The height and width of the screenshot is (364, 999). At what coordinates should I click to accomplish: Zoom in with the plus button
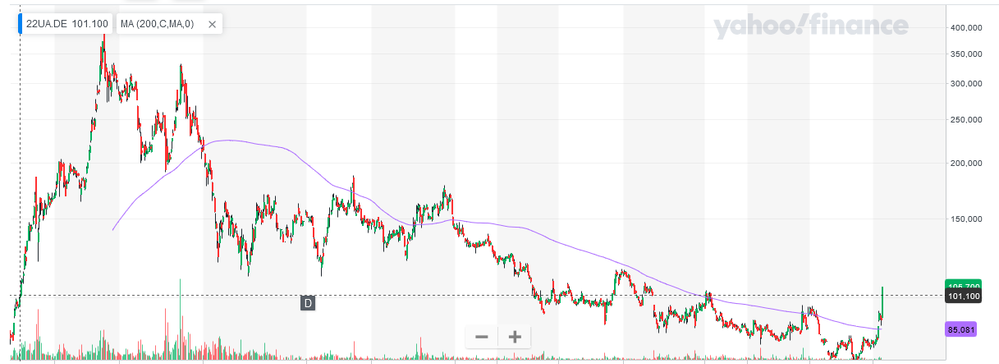515,337
